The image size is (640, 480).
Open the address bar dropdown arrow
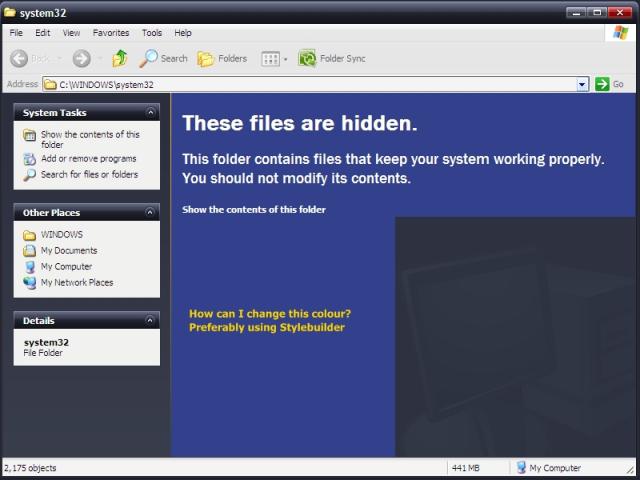pyautogui.click(x=582, y=84)
